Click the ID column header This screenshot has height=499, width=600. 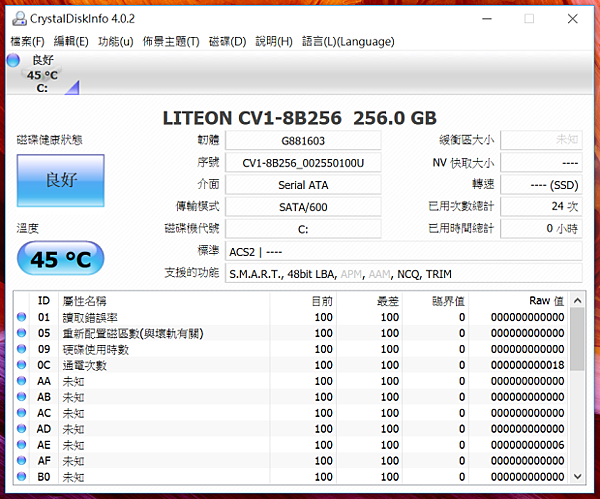click(x=44, y=301)
